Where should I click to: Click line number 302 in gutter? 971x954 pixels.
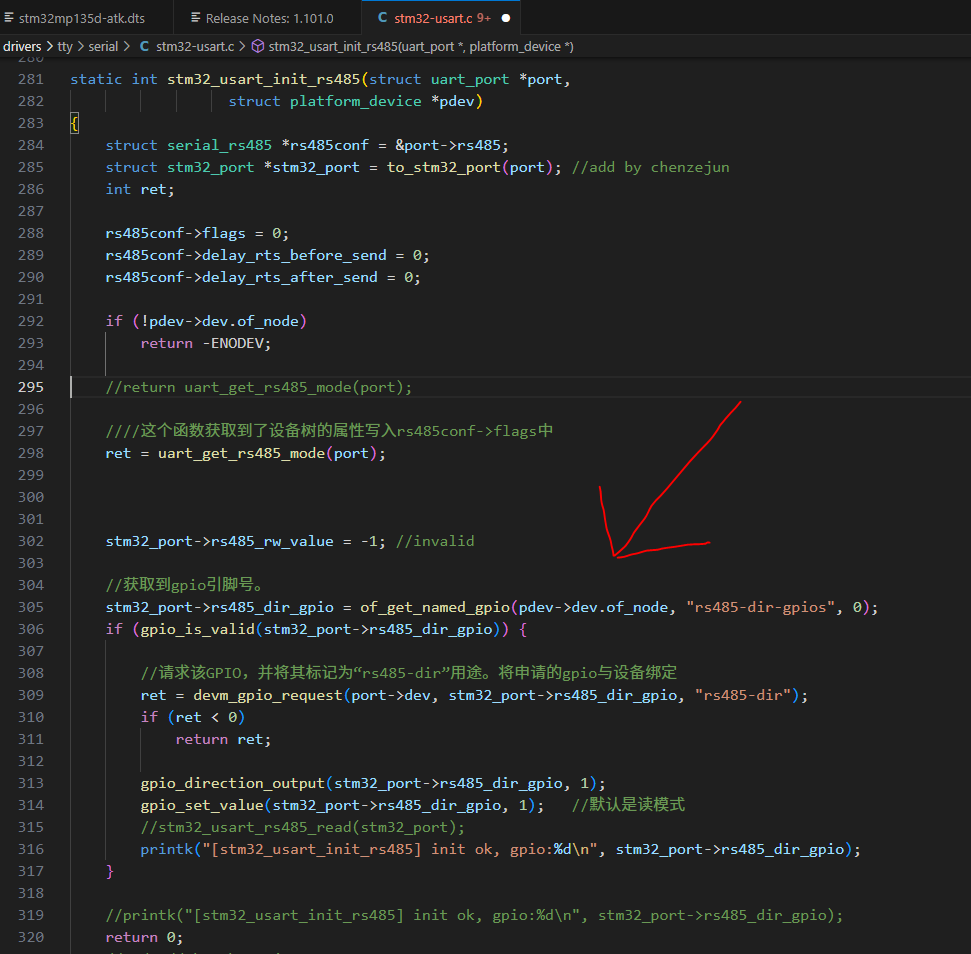tap(31, 541)
